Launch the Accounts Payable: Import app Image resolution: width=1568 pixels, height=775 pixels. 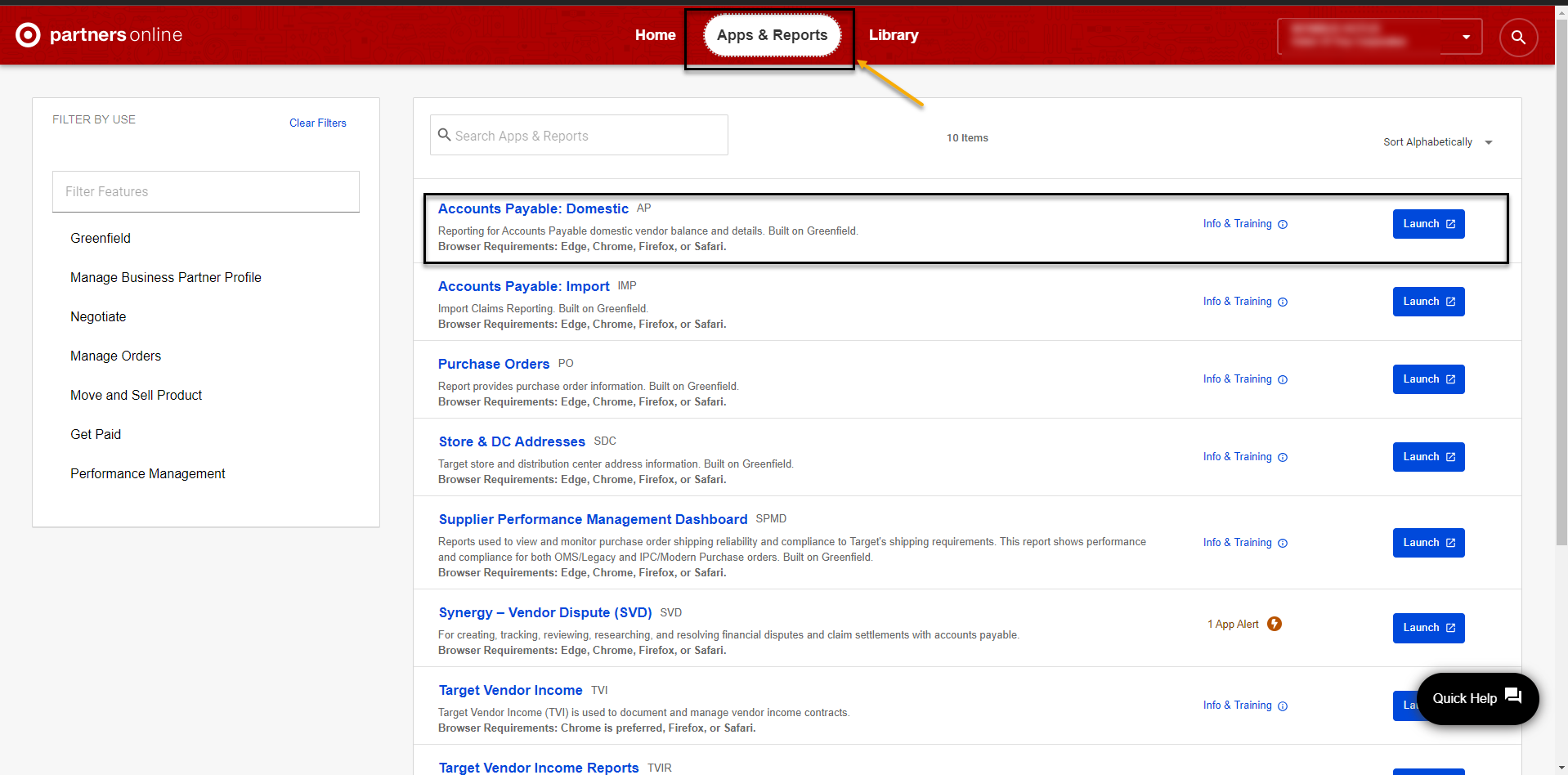click(x=1427, y=302)
